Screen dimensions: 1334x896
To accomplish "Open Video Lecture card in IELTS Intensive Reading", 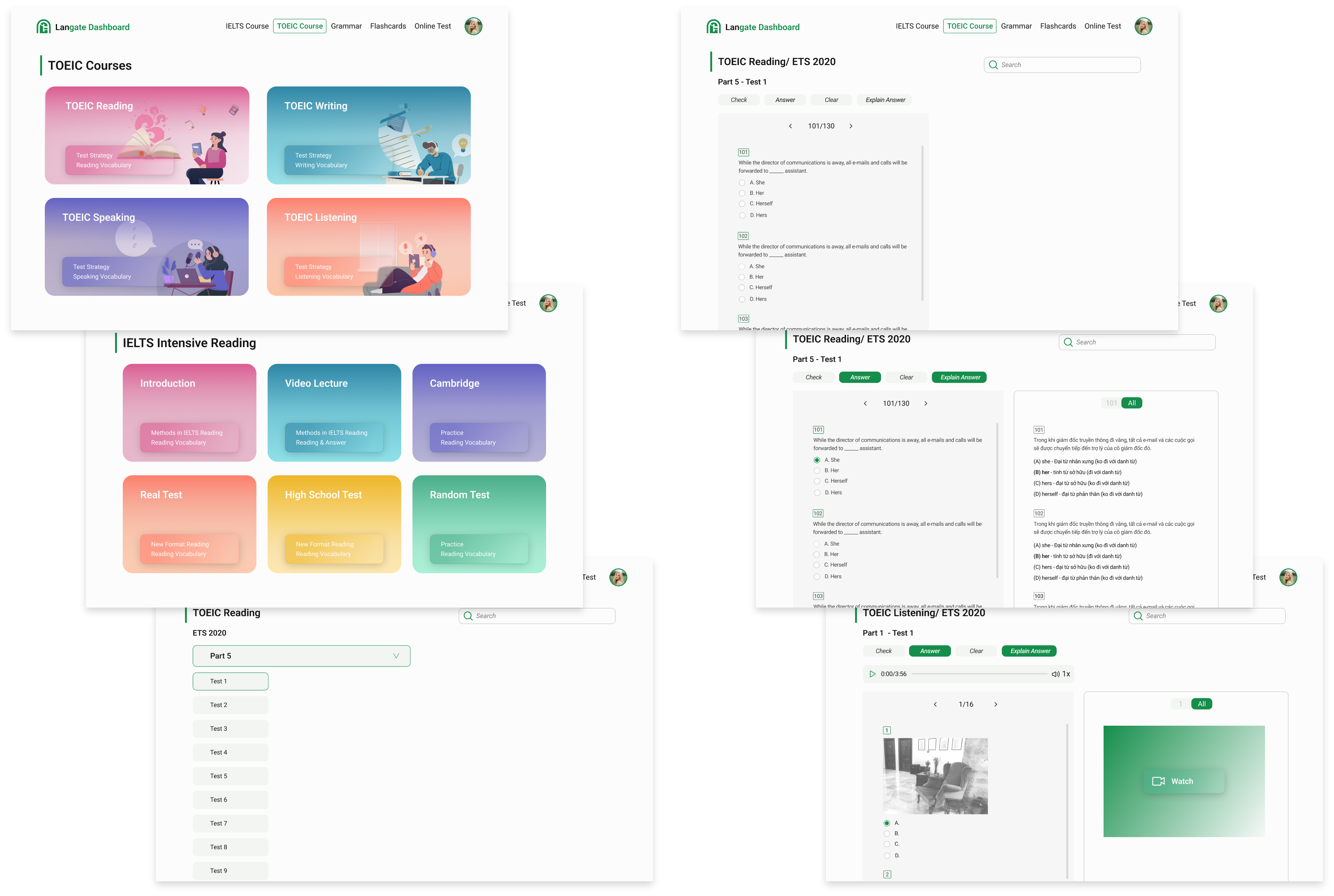I will 334,413.
